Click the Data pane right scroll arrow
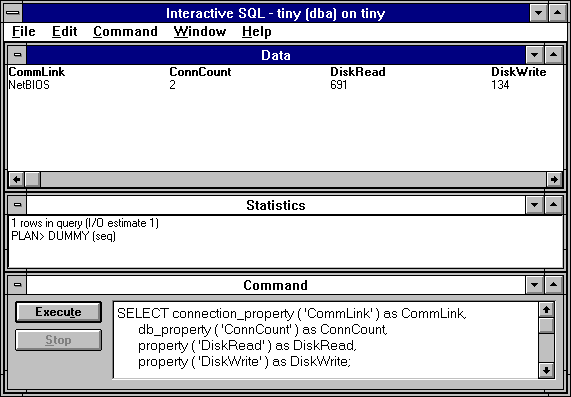The image size is (571, 397). (x=554, y=179)
